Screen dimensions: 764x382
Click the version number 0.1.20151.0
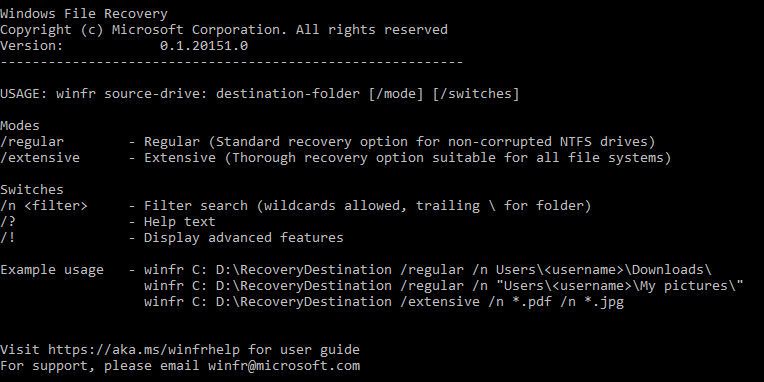pos(204,46)
